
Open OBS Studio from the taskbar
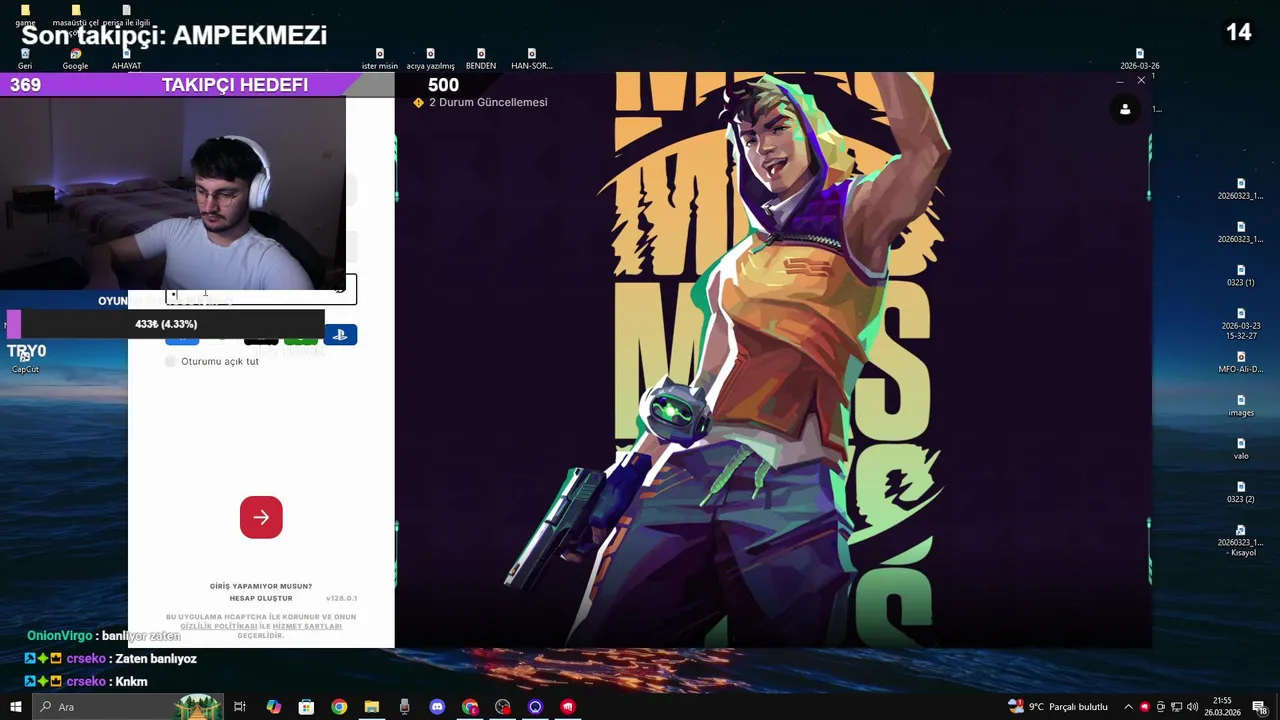tap(502, 707)
